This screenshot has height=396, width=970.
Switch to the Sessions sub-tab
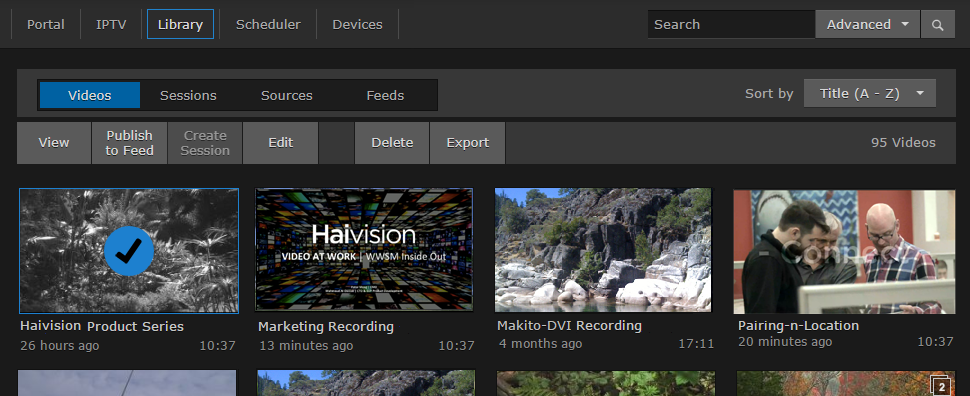[x=188, y=95]
